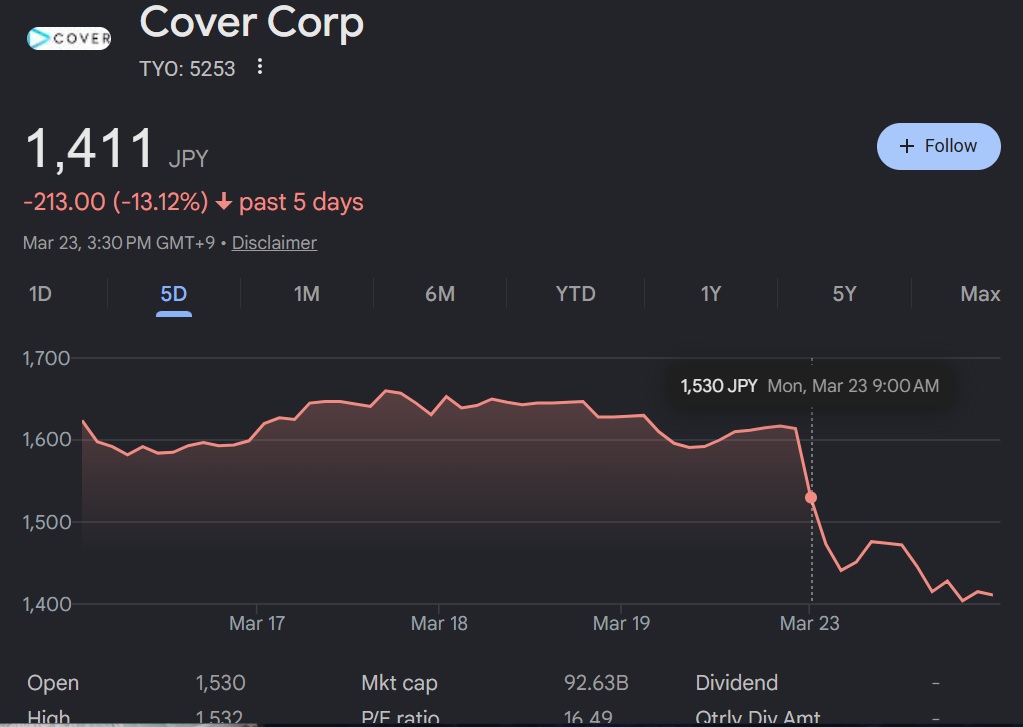Image resolution: width=1023 pixels, height=727 pixels.
Task: Click the 1,600 y-axis label
Action: pos(46,440)
